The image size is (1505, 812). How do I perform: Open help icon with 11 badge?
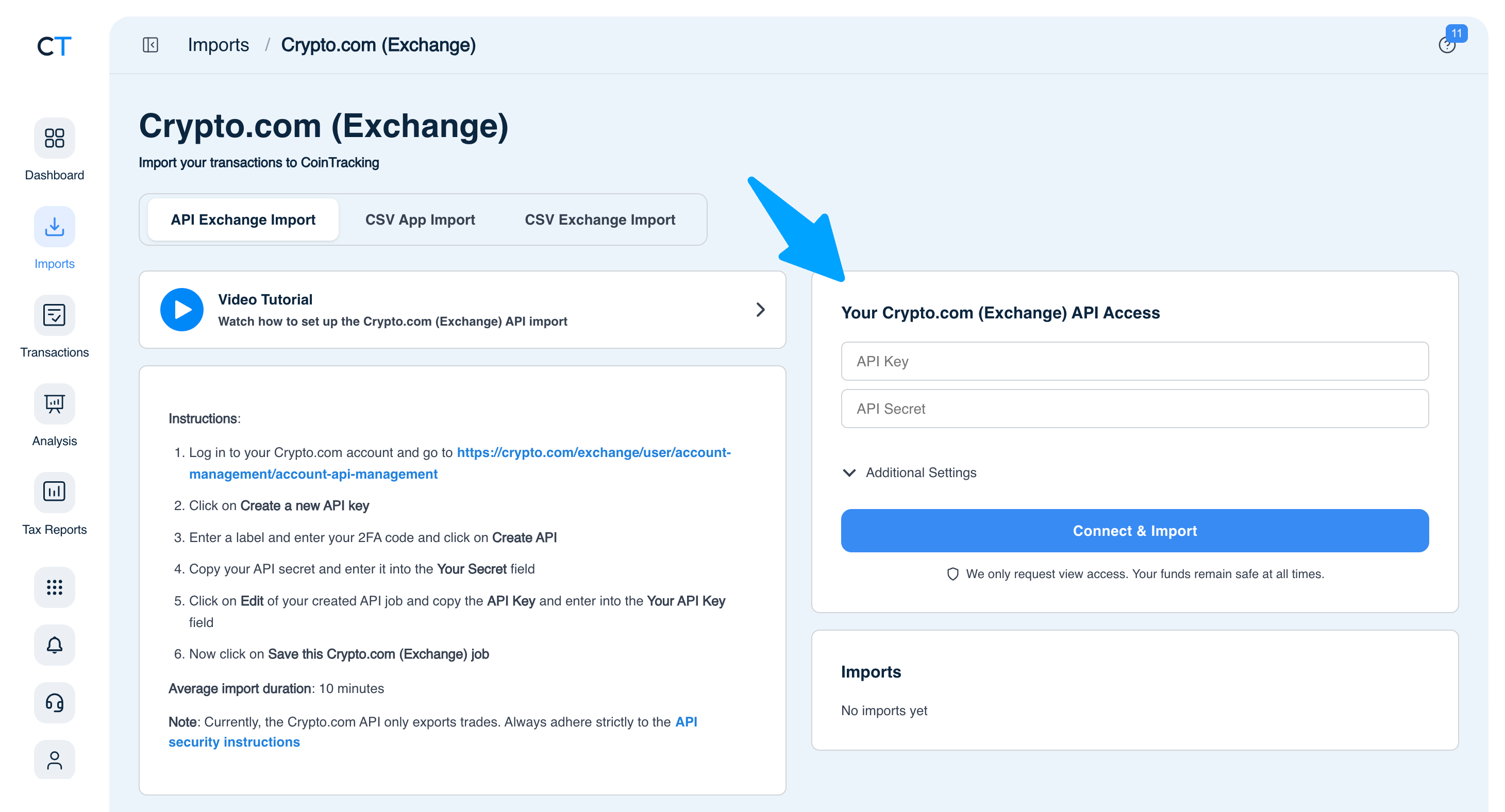(1447, 44)
